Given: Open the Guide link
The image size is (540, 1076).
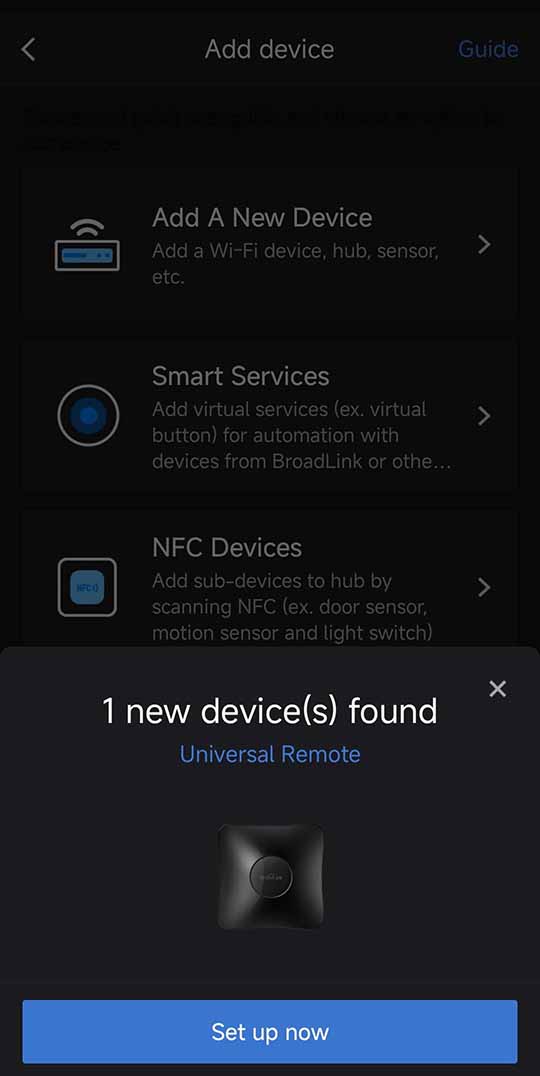Looking at the screenshot, I should click(x=488, y=49).
